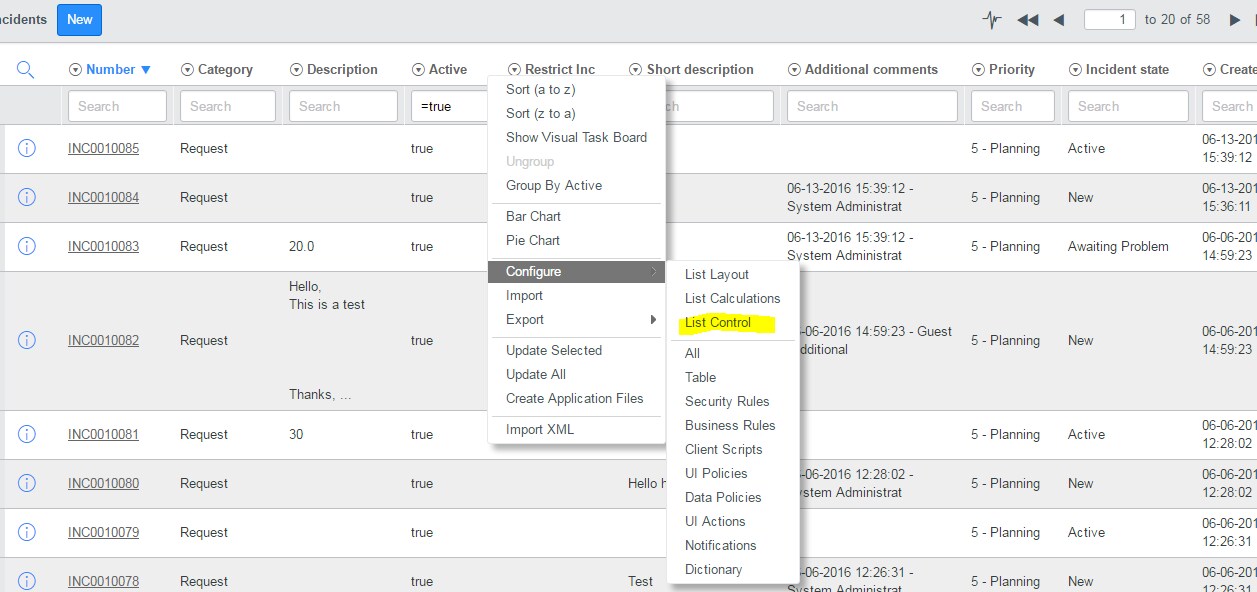
Task: Open the activity stream pulse icon
Action: click(x=992, y=20)
